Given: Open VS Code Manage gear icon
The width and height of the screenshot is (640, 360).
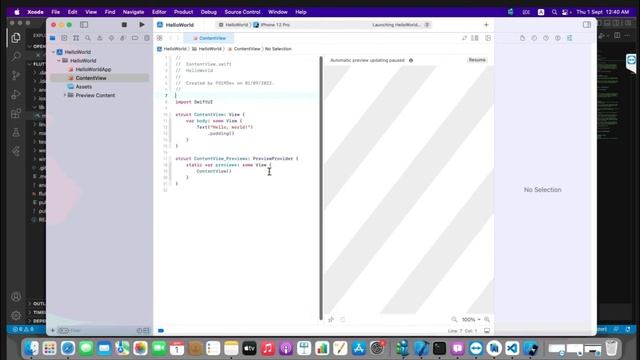Looking at the screenshot, I should [x=16, y=315].
